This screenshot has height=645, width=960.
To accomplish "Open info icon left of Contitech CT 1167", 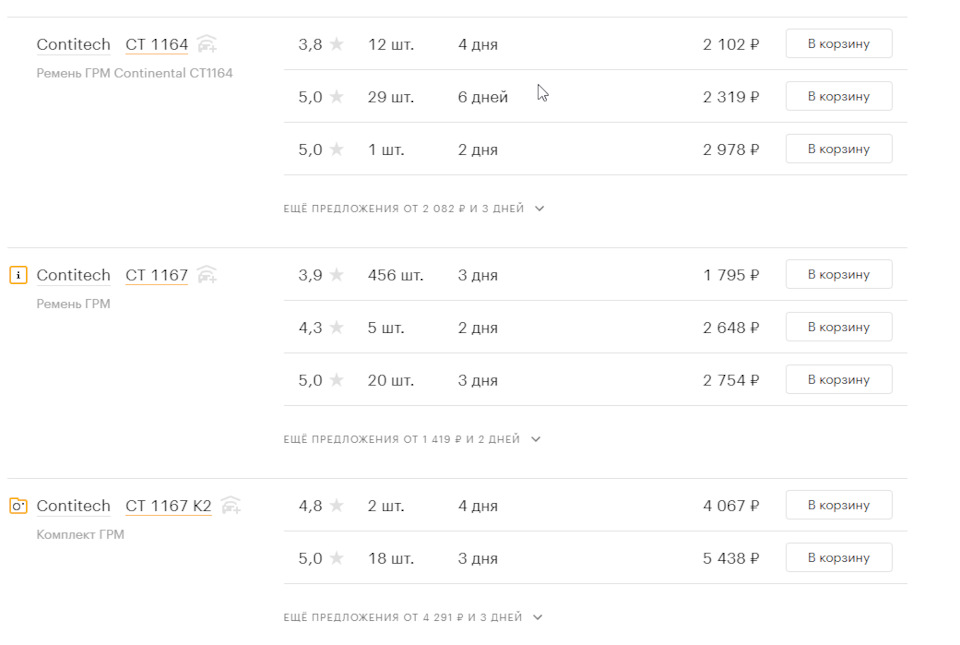I will click(18, 275).
